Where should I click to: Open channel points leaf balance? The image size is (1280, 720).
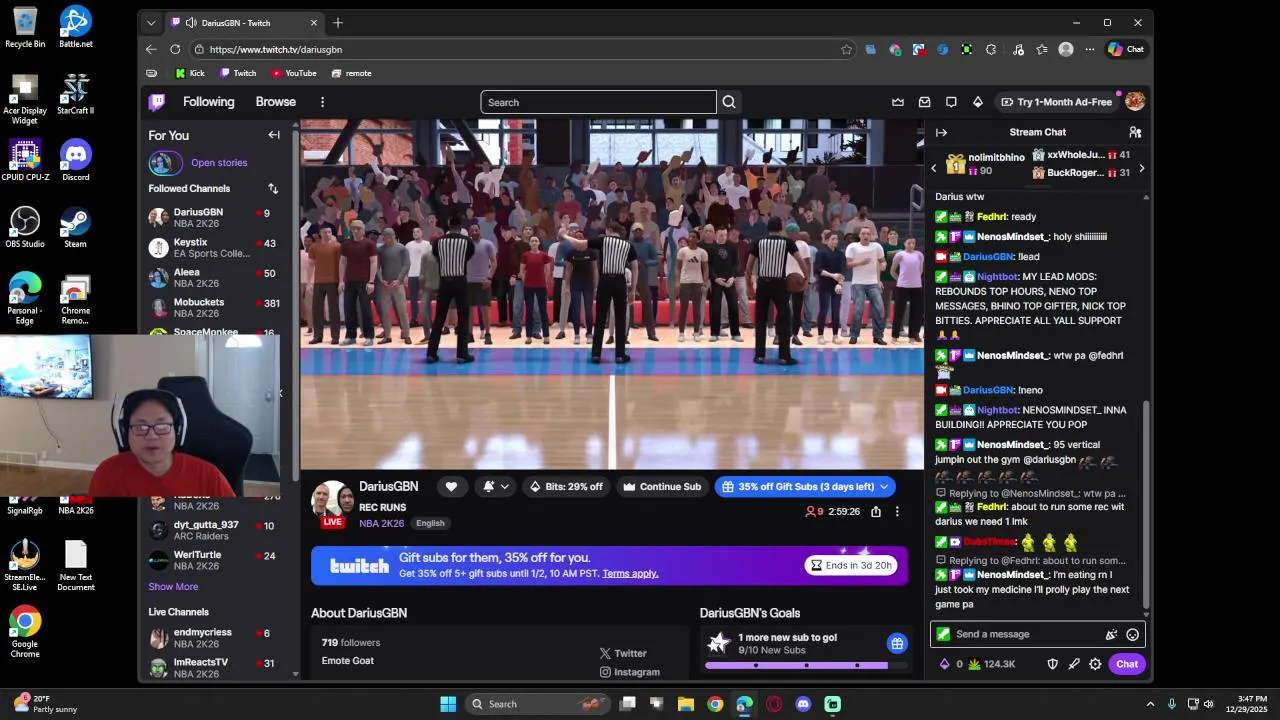(x=991, y=664)
